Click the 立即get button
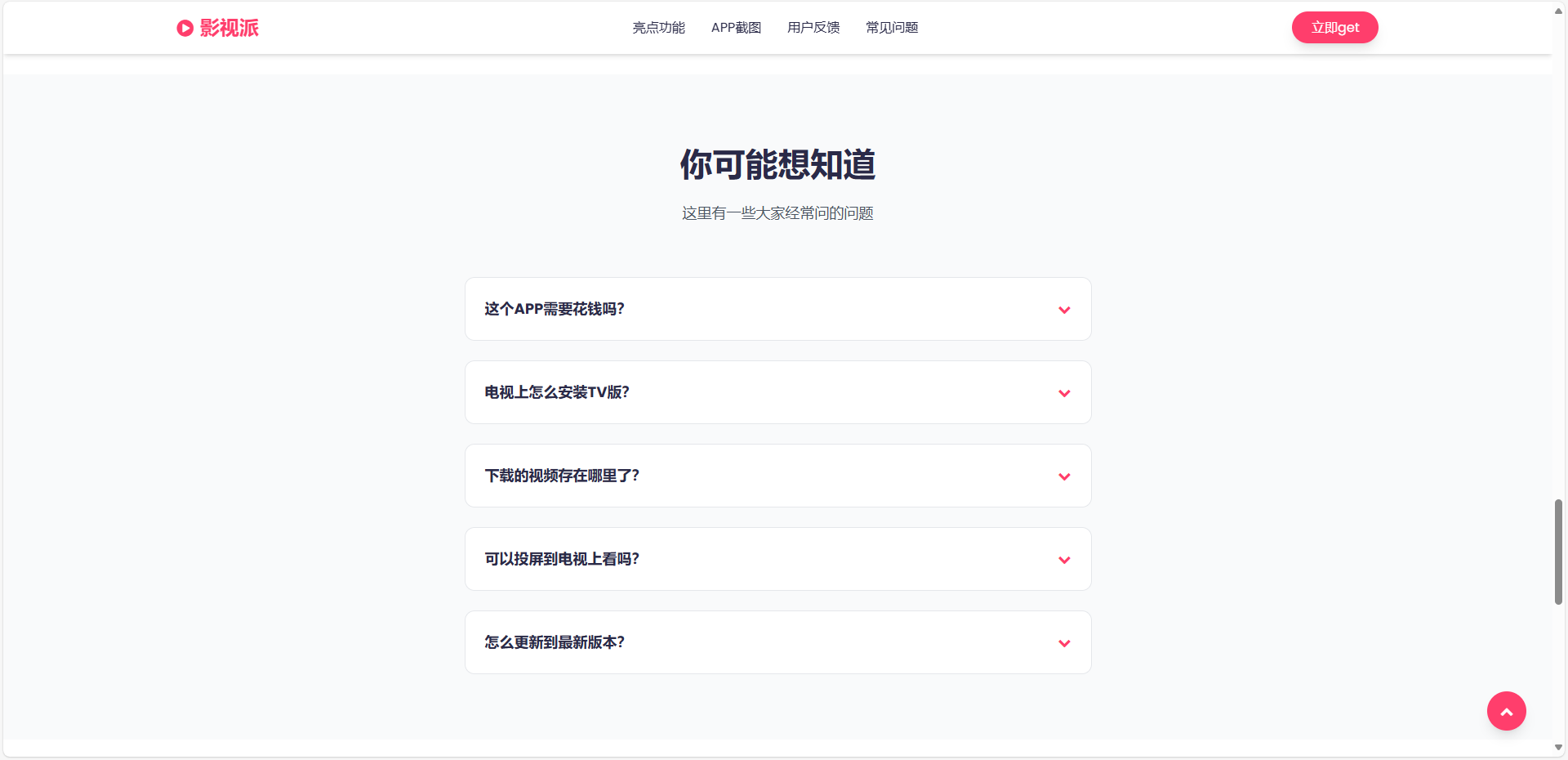 tap(1335, 28)
